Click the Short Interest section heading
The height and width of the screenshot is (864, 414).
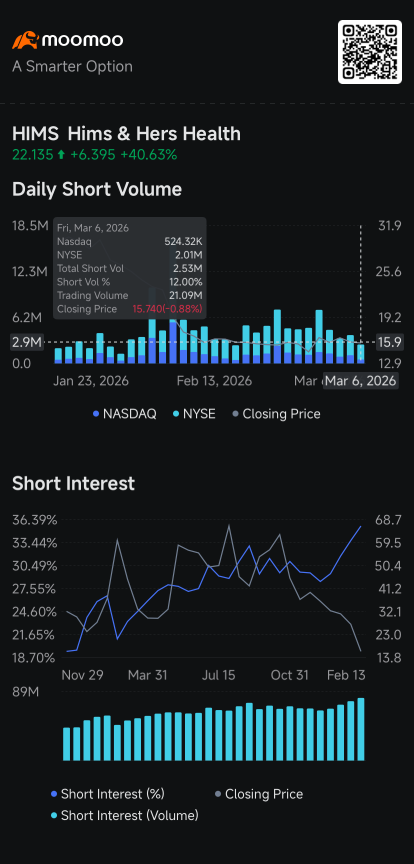click(x=73, y=483)
